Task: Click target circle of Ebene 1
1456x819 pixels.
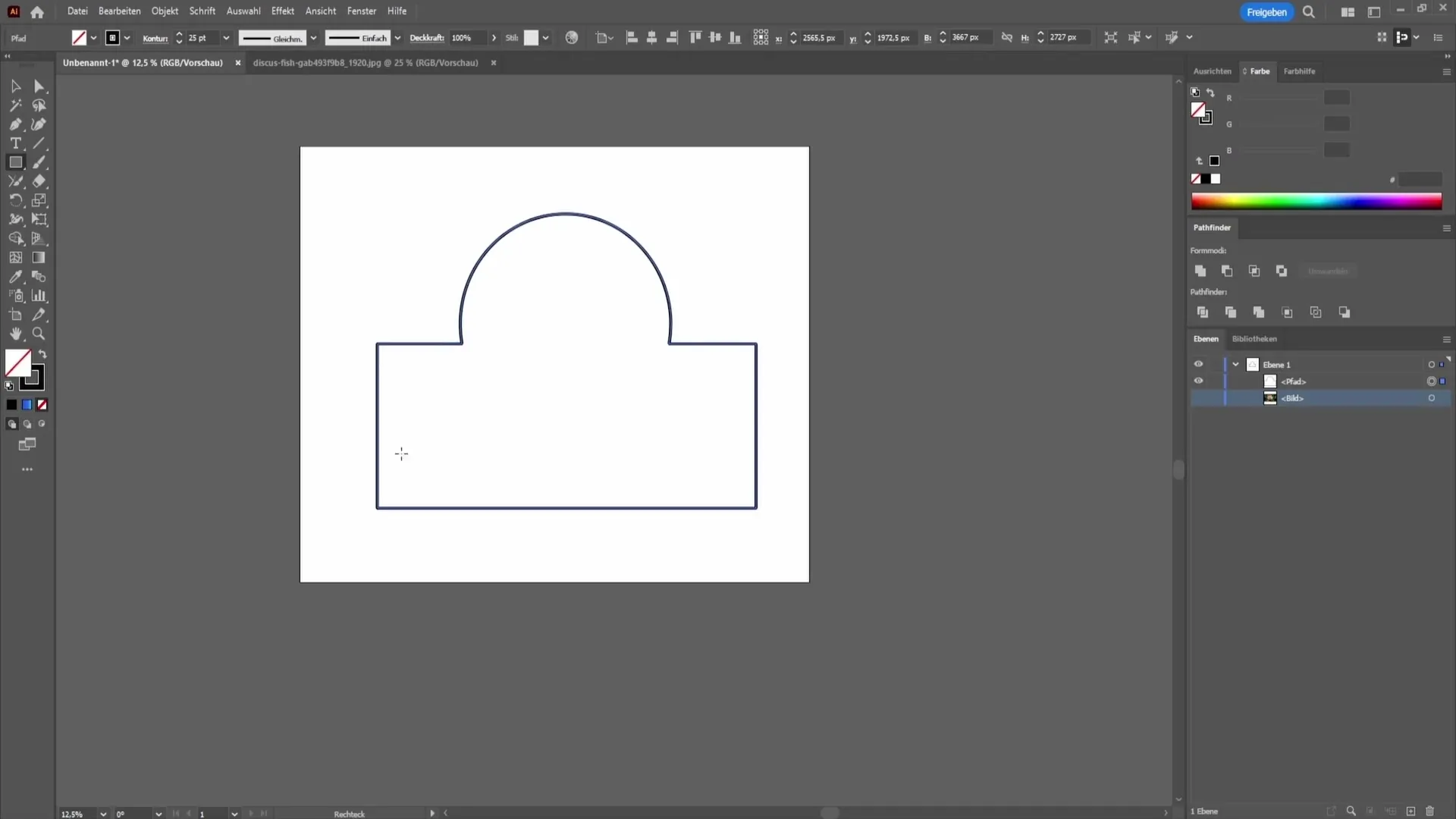Action: [x=1432, y=365]
